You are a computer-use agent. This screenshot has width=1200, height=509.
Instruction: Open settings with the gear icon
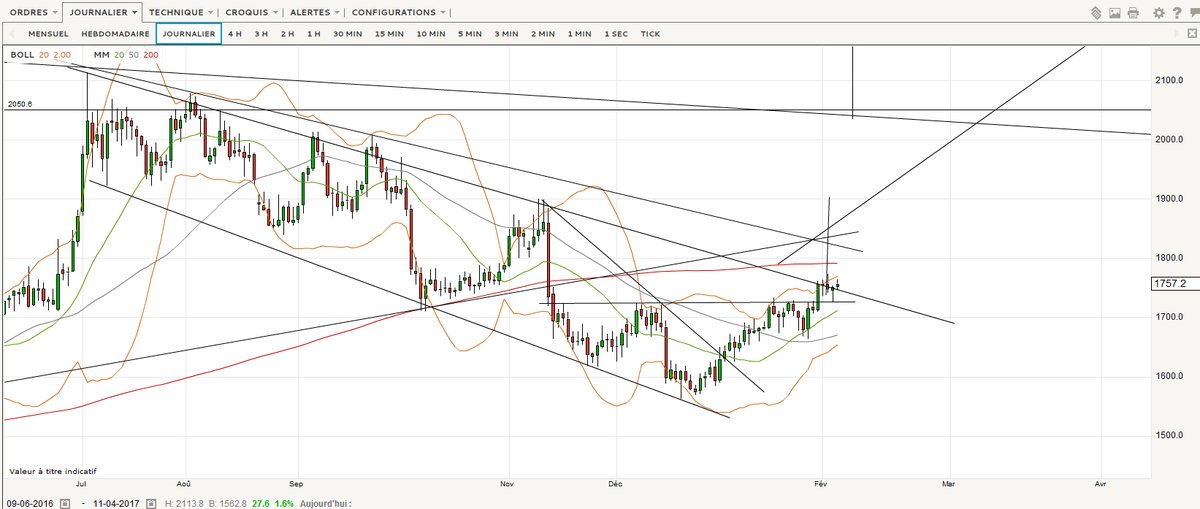click(1158, 13)
